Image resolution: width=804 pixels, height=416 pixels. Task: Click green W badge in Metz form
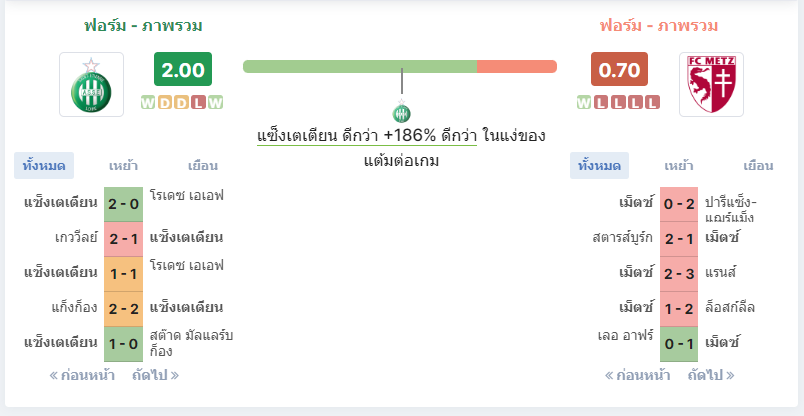point(584,103)
